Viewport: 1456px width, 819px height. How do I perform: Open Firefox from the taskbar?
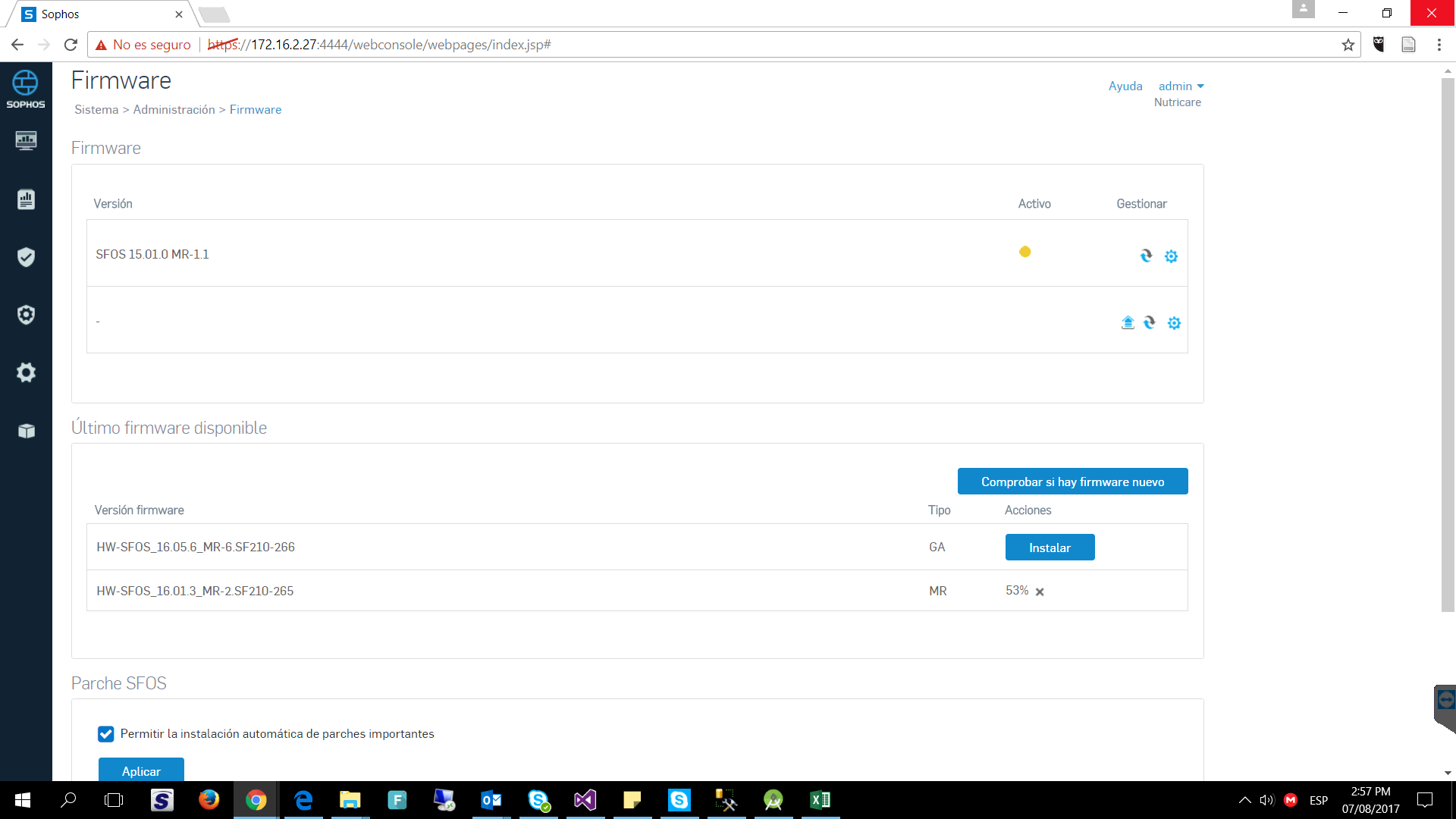[209, 800]
